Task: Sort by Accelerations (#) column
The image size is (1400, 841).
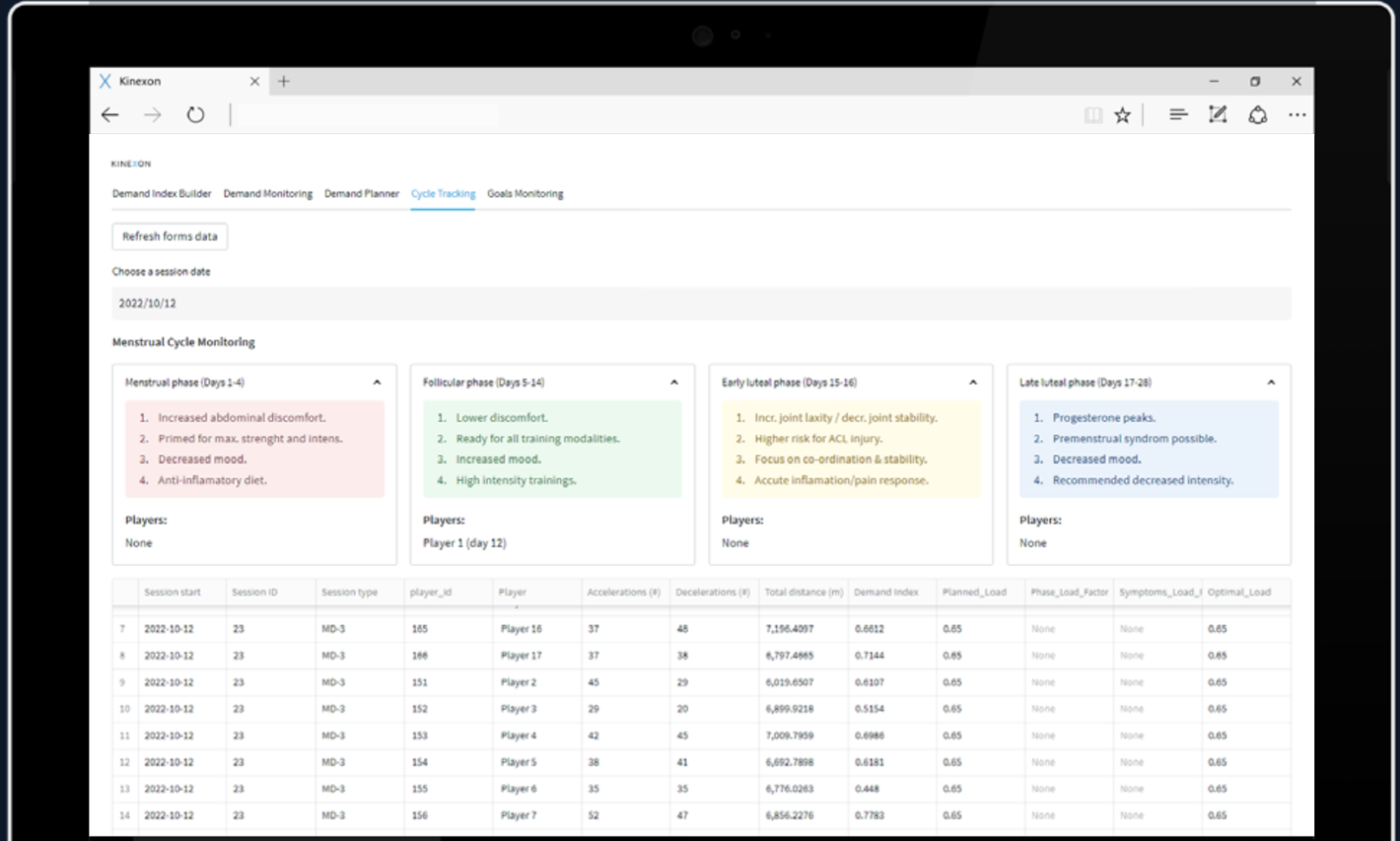Action: [624, 592]
